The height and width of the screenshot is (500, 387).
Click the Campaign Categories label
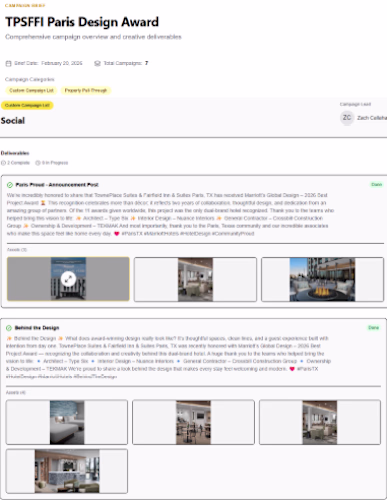tap(30, 79)
